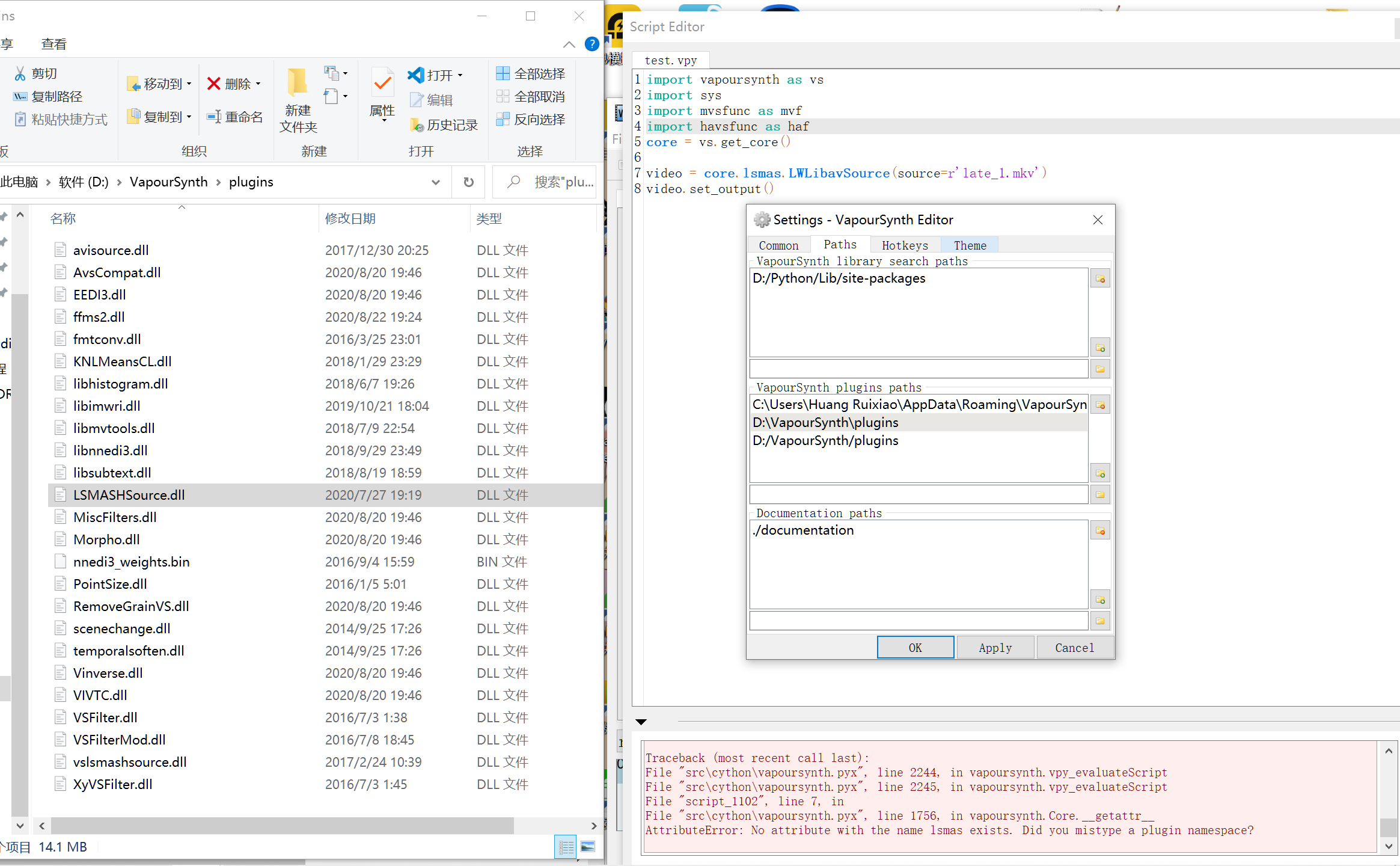This screenshot has height=866, width=1400.
Task: Click Copy path (复制路径) in ribbon
Action: point(48,96)
